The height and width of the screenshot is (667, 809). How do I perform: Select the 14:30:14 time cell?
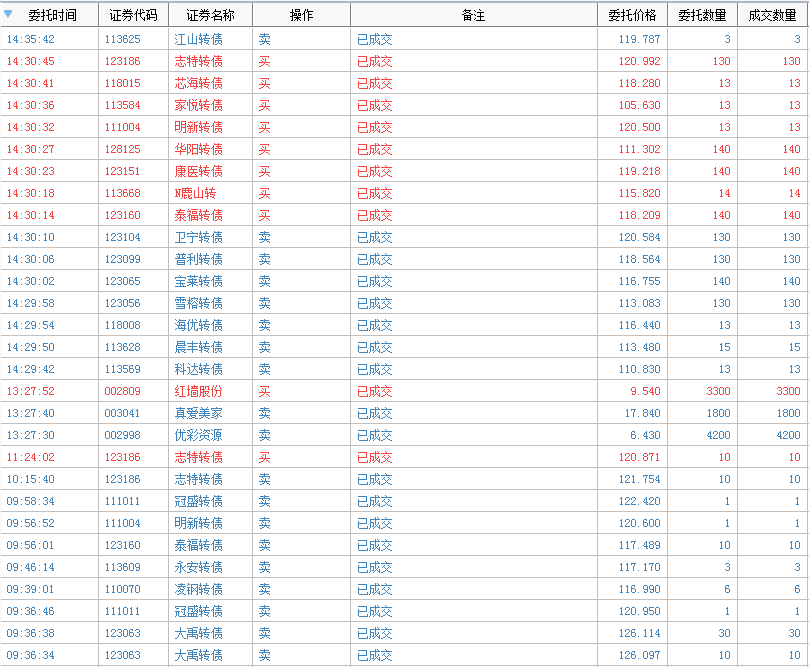[30, 215]
